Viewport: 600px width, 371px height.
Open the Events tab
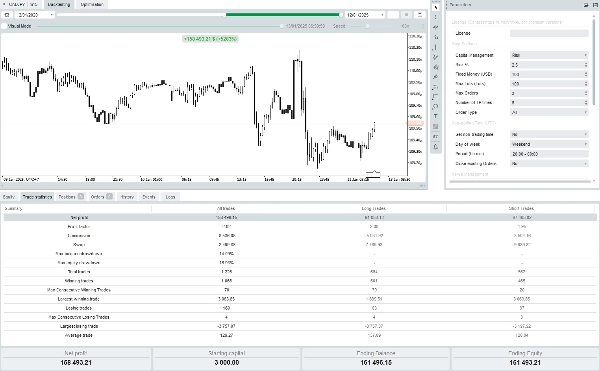[149, 197]
